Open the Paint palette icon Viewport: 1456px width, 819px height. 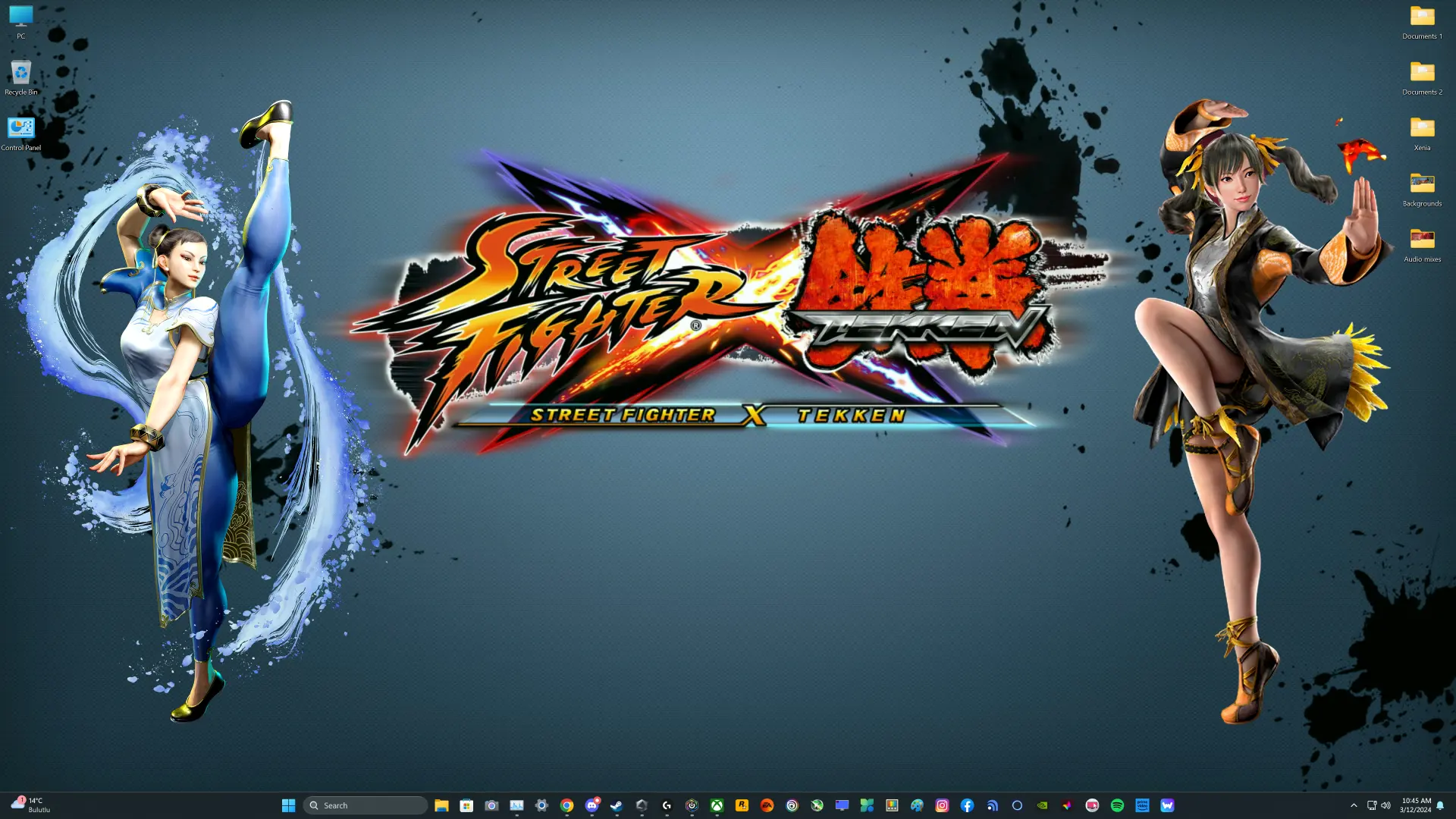click(x=917, y=805)
